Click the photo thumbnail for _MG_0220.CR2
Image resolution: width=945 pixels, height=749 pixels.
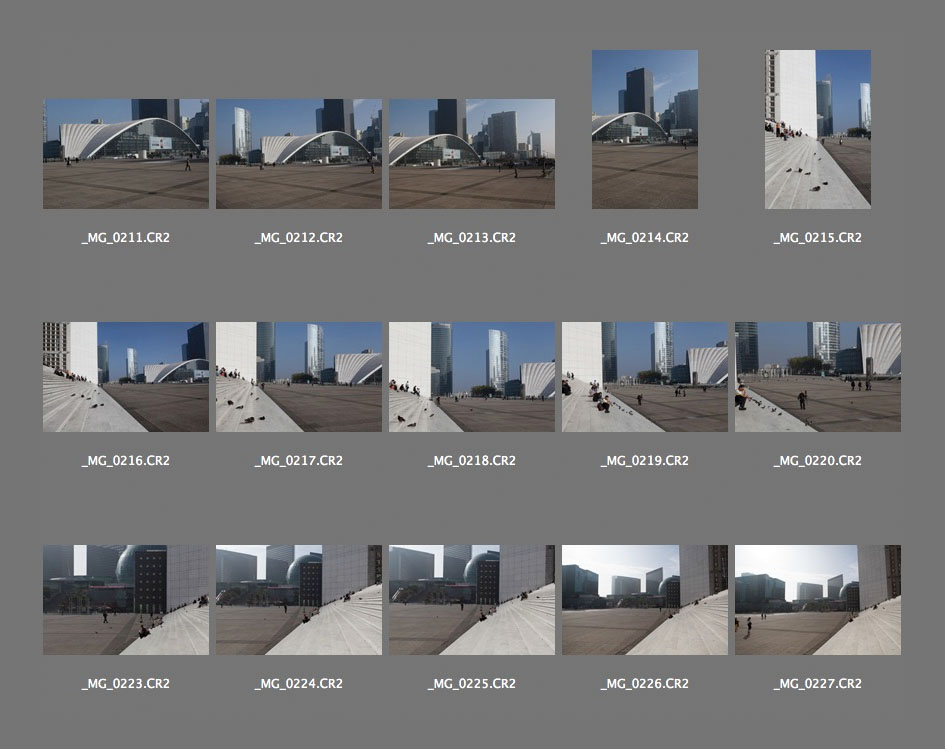(818, 377)
